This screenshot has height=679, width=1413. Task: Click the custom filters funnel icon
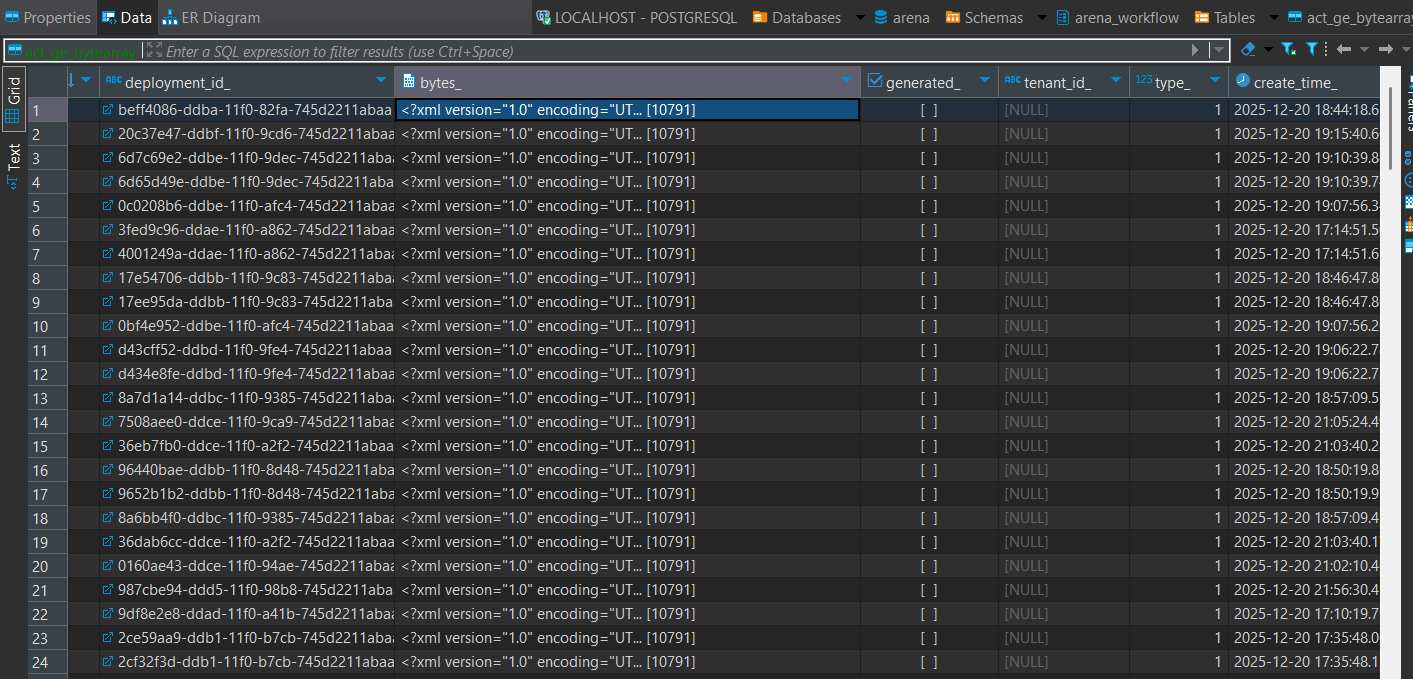pos(1311,49)
